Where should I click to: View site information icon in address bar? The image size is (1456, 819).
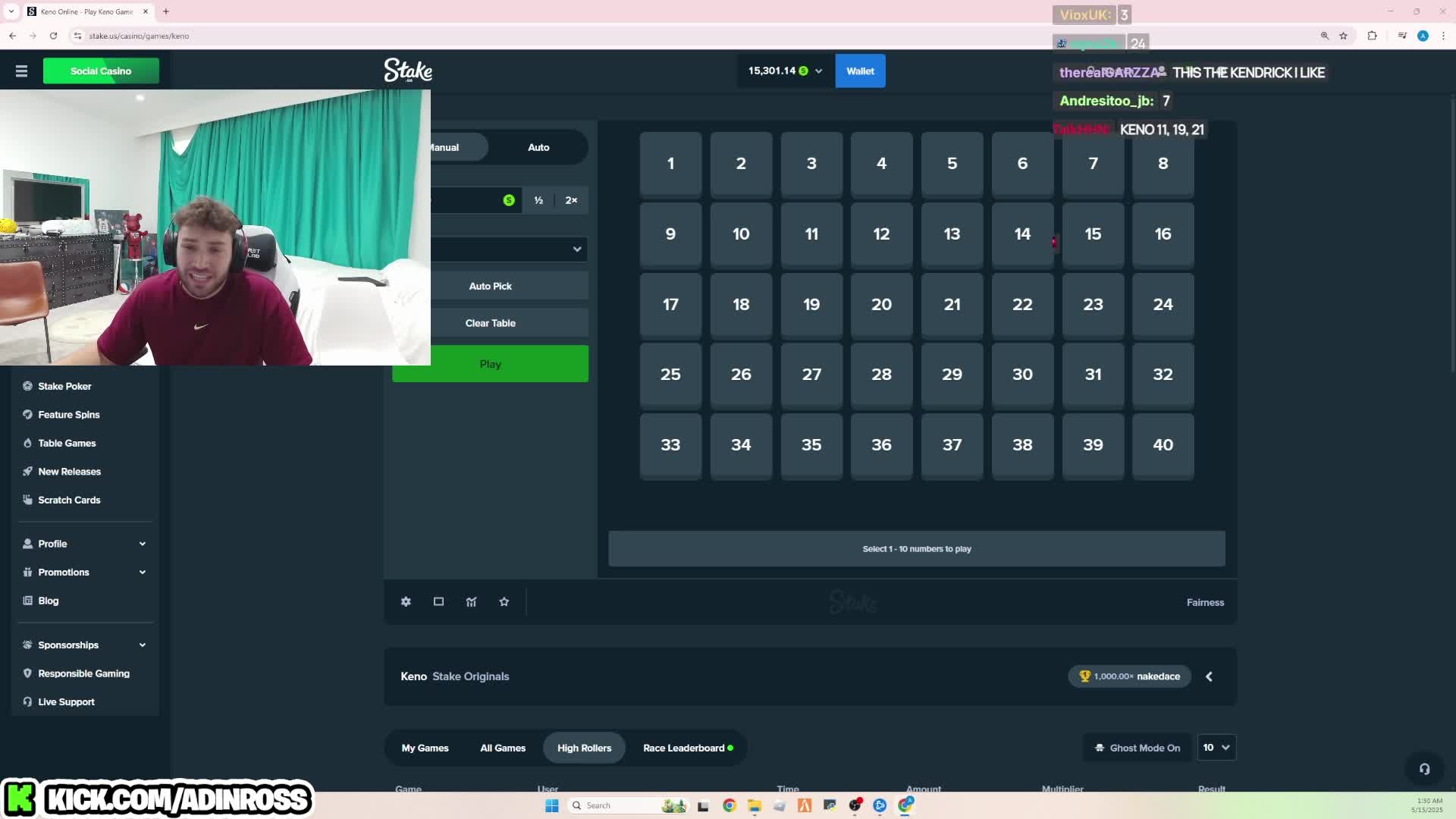click(77, 36)
